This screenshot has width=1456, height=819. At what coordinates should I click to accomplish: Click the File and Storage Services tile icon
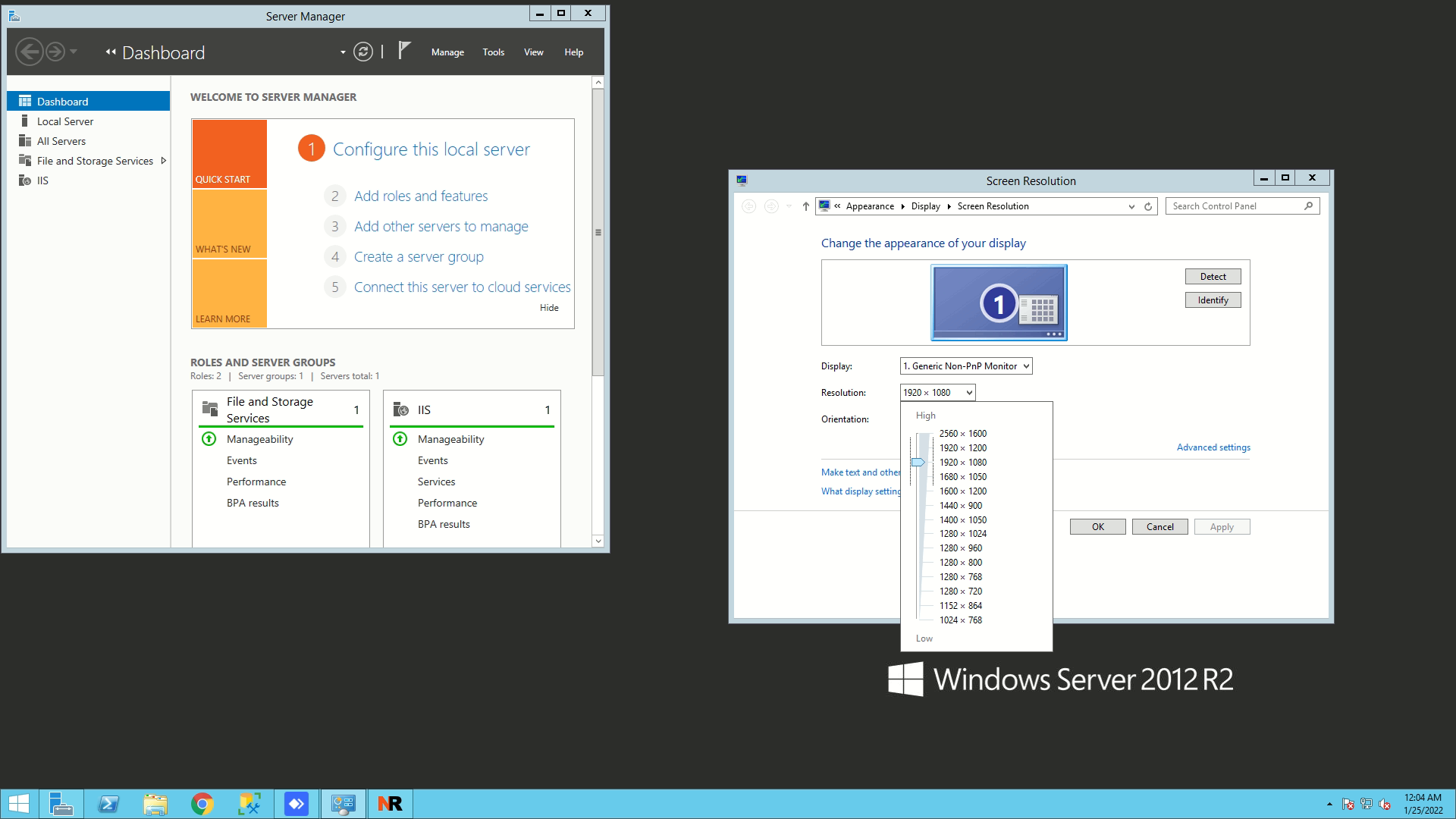tap(210, 409)
